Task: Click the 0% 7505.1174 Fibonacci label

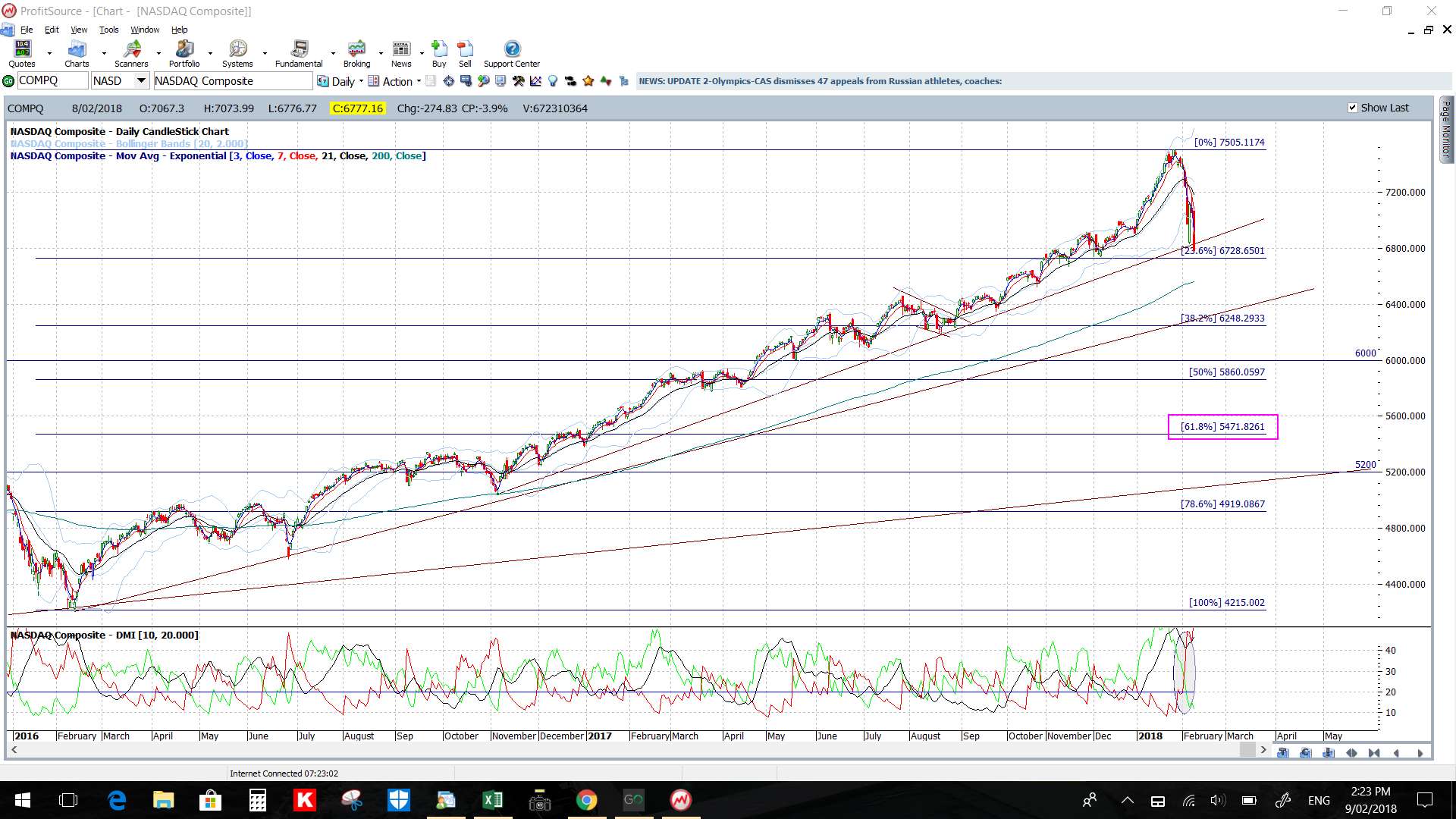Action: (1229, 143)
